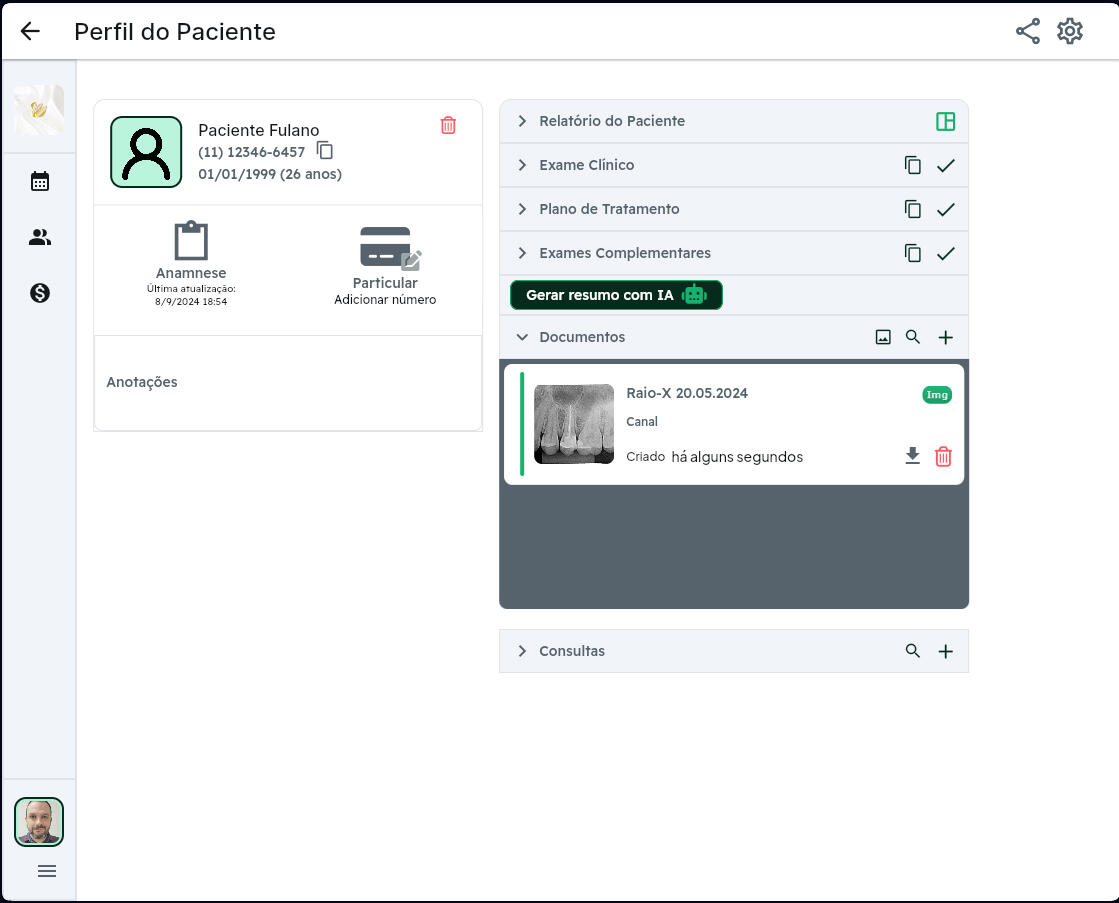Search within the Documentos section
The image size is (1119, 903).
[x=913, y=337]
